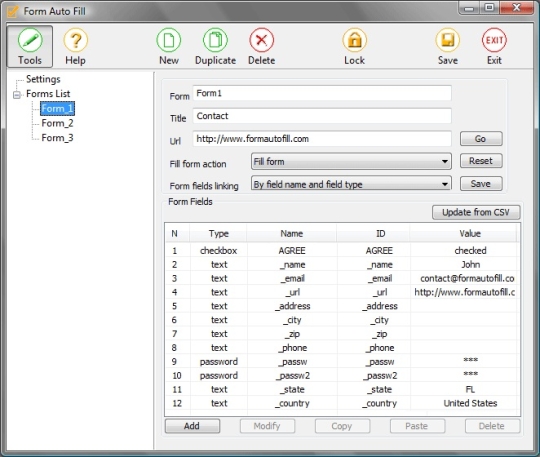Image resolution: width=540 pixels, height=457 pixels.
Task: Click the Exit toolbar icon
Action: tap(494, 46)
